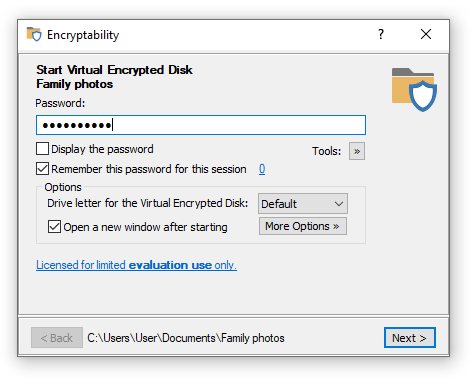Screen dimensions: 473x381
Task: Focus the Password input field
Action: pyautogui.click(x=201, y=125)
